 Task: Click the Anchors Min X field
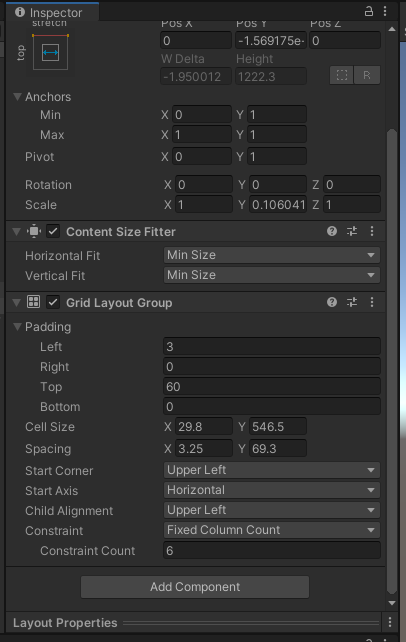click(x=202, y=115)
